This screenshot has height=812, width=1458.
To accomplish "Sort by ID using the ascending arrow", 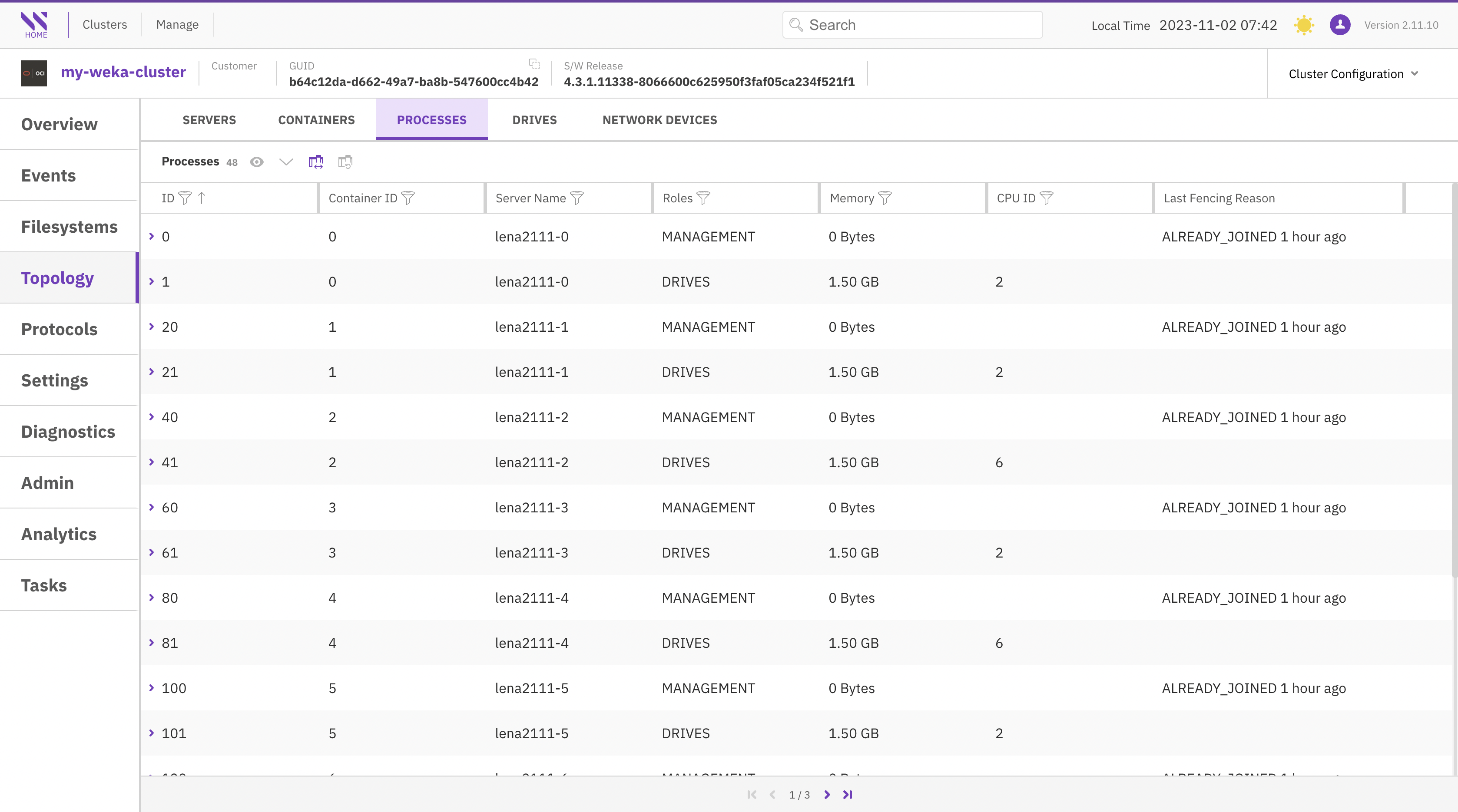I will point(202,198).
